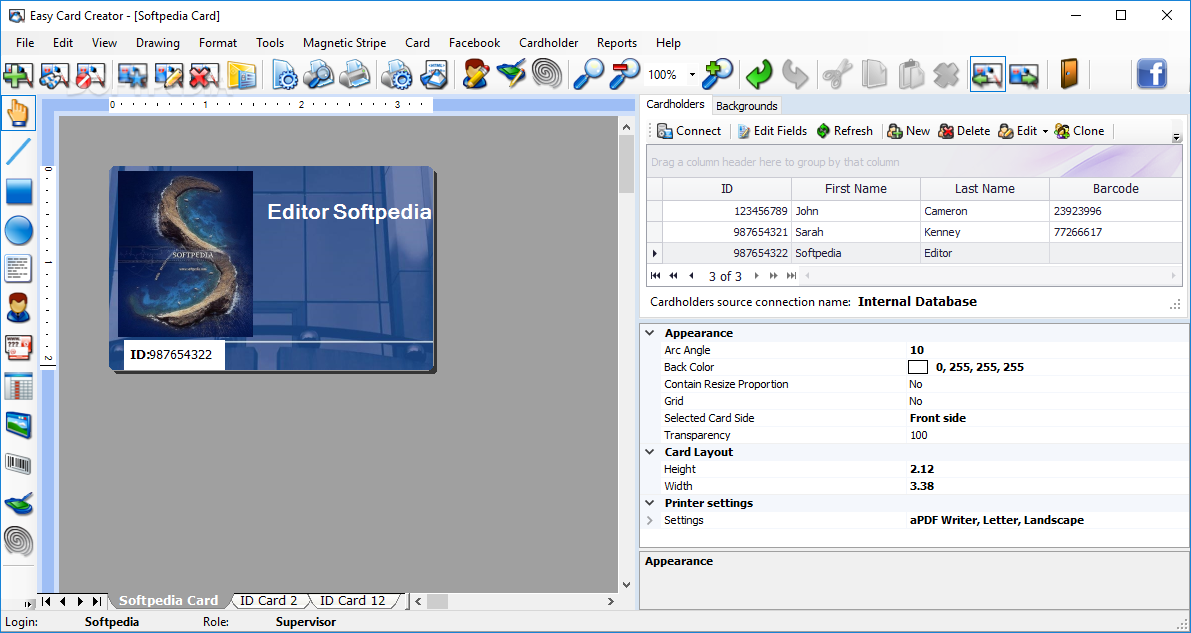Open the Magnetic Stripe menu
This screenshot has height=633, width=1191.
[x=344, y=43]
